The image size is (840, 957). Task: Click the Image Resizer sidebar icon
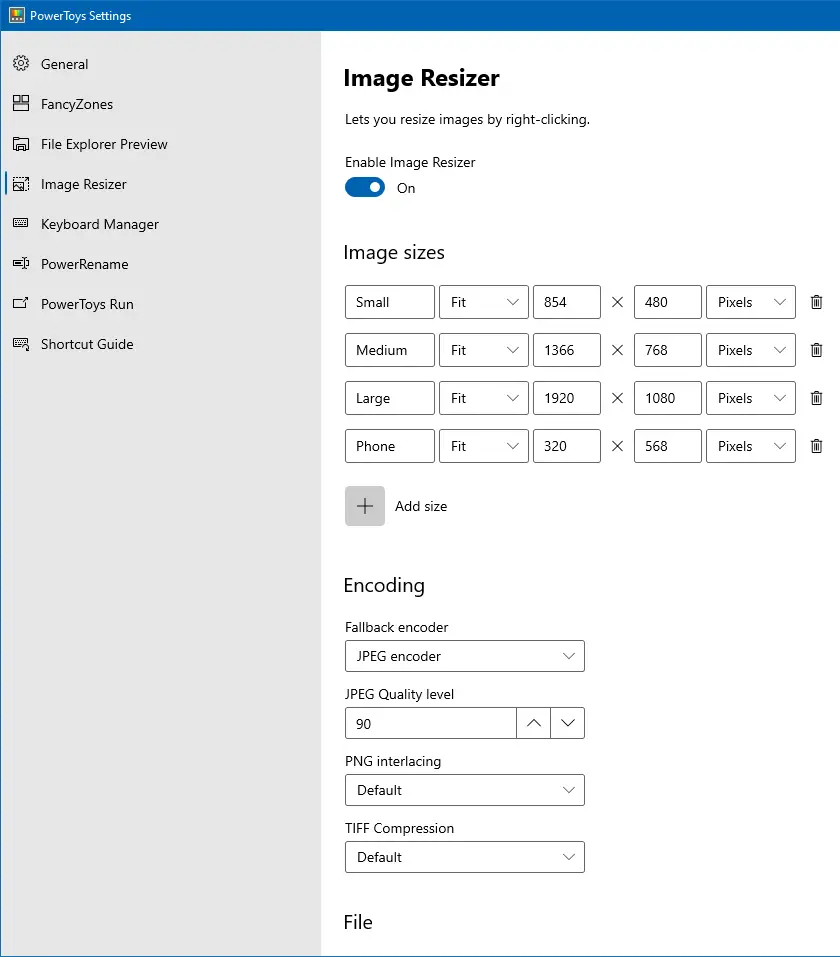pyautogui.click(x=21, y=184)
